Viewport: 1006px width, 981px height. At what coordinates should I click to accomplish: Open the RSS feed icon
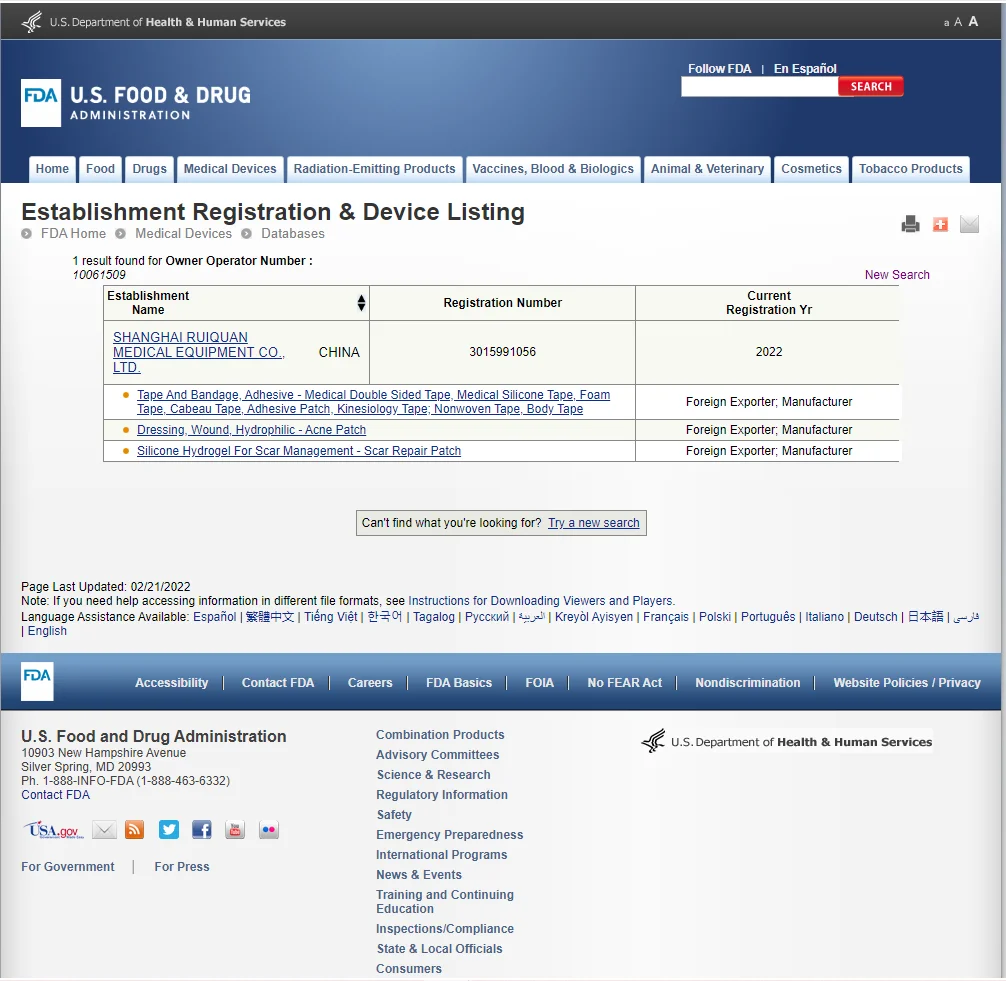click(x=135, y=830)
